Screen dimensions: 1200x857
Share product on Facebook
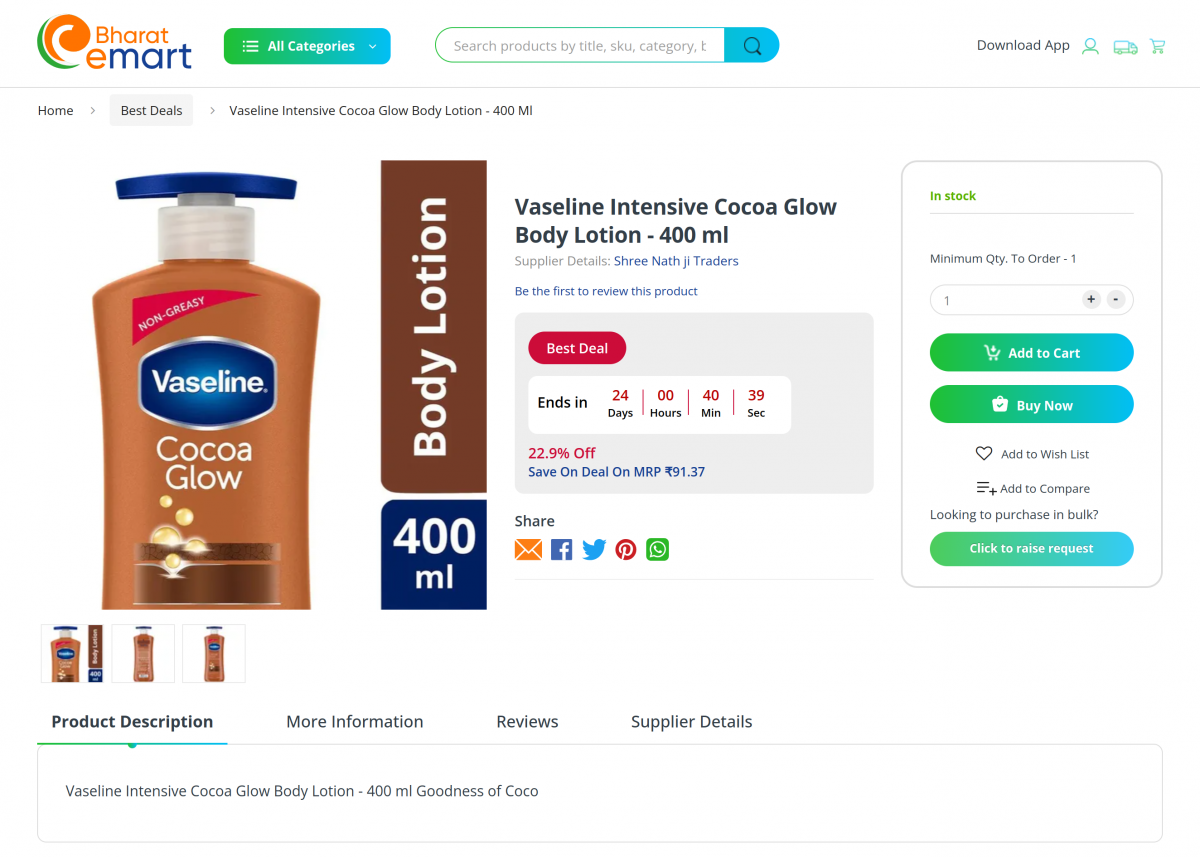point(562,549)
